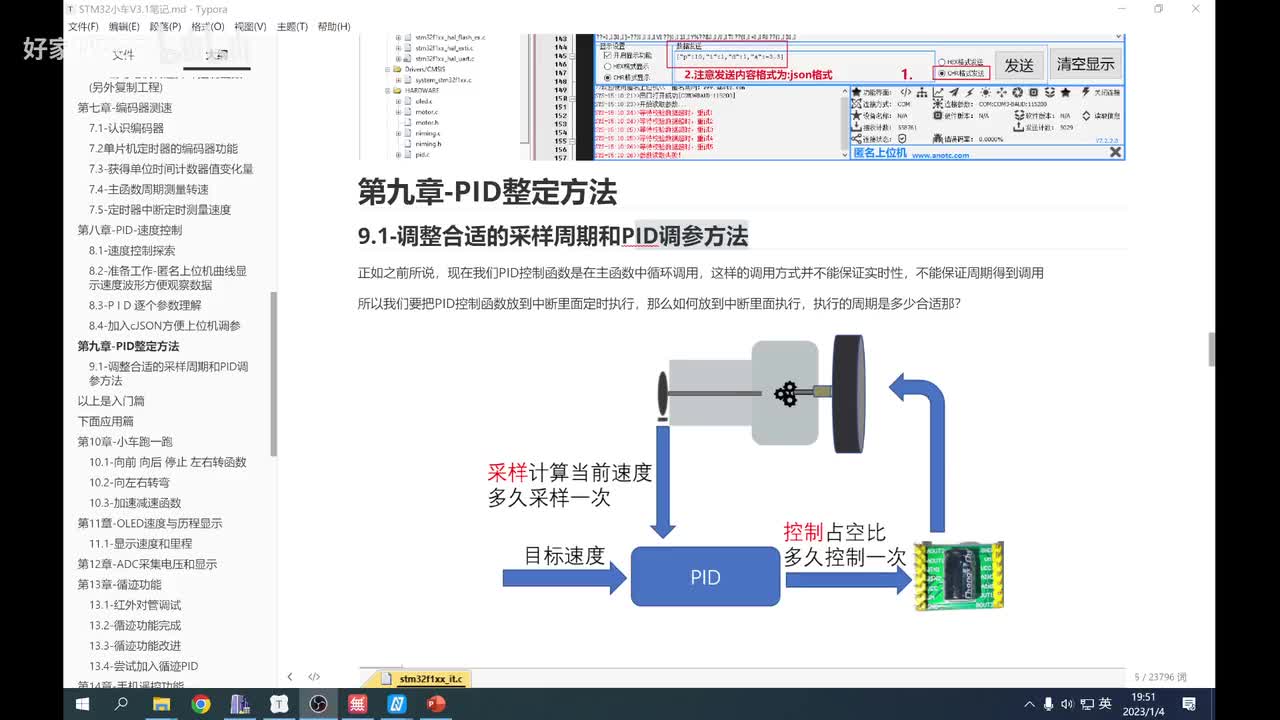
Task: Go to outline item 8.1-速度控制探索
Action: pos(132,250)
